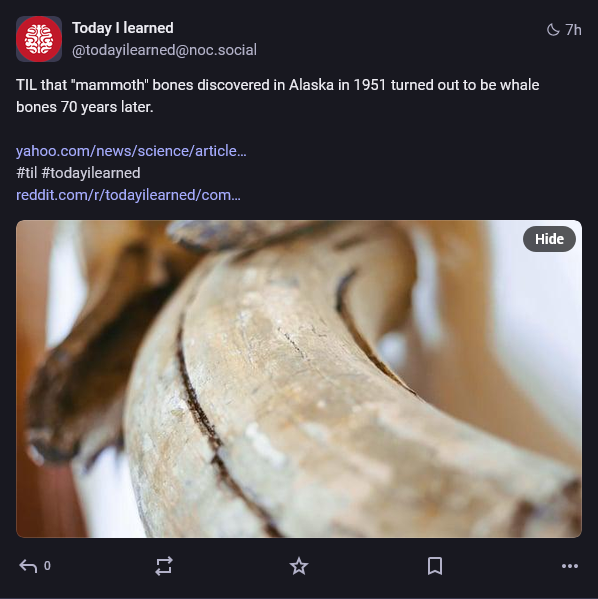Image resolution: width=598 pixels, height=599 pixels.
Task: Select the 'Today I learned' display name
Action: pyautogui.click(x=123, y=28)
